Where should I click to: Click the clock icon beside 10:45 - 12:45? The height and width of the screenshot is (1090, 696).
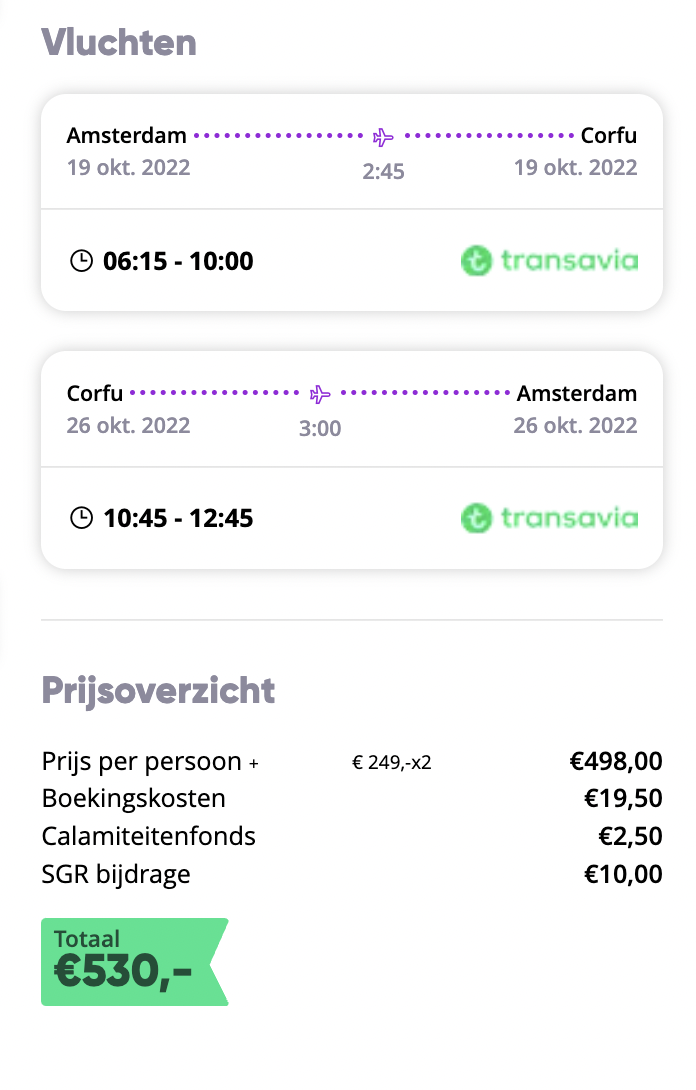[x=81, y=518]
